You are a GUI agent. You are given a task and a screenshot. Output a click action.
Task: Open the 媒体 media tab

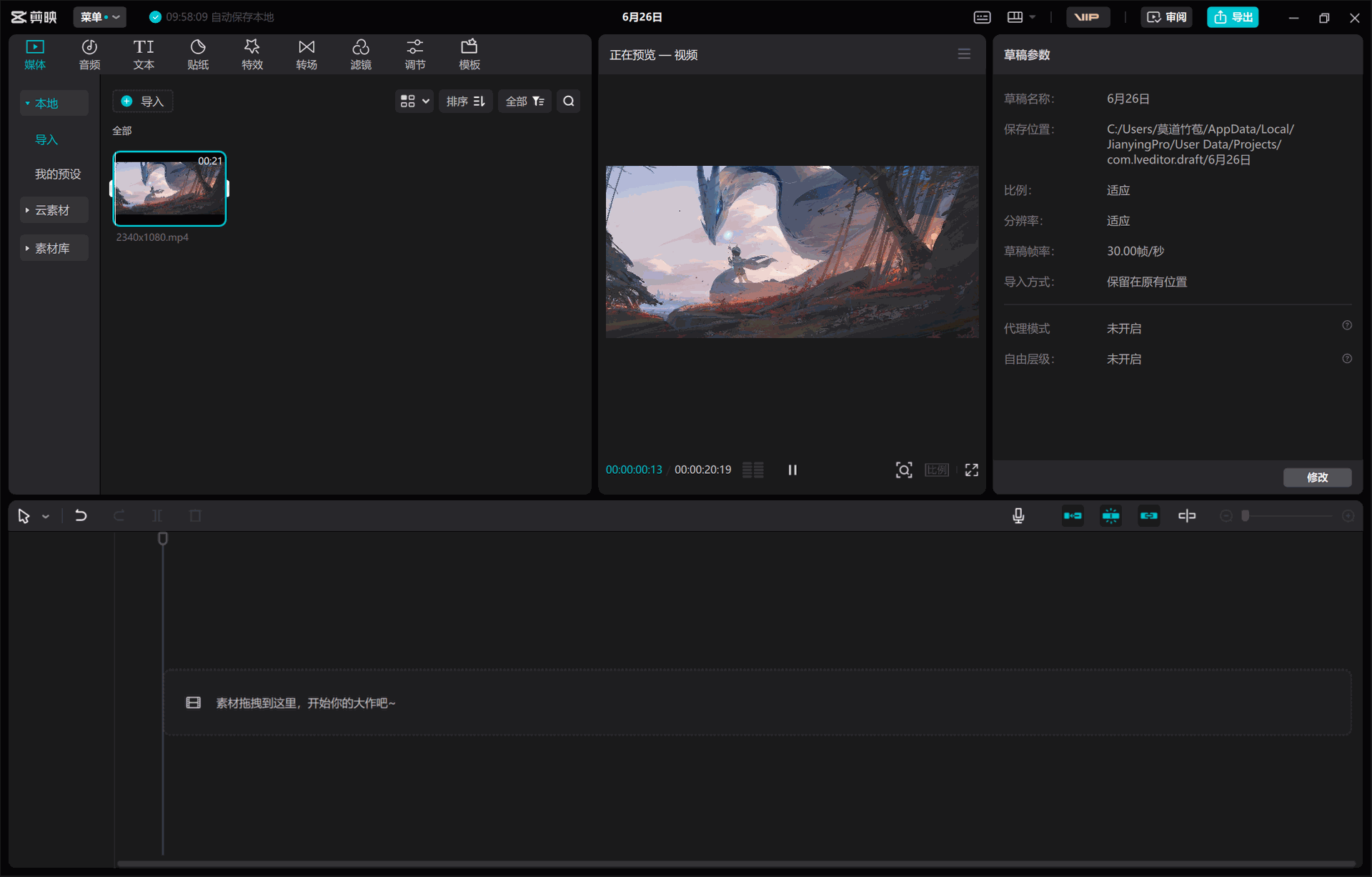pos(35,54)
